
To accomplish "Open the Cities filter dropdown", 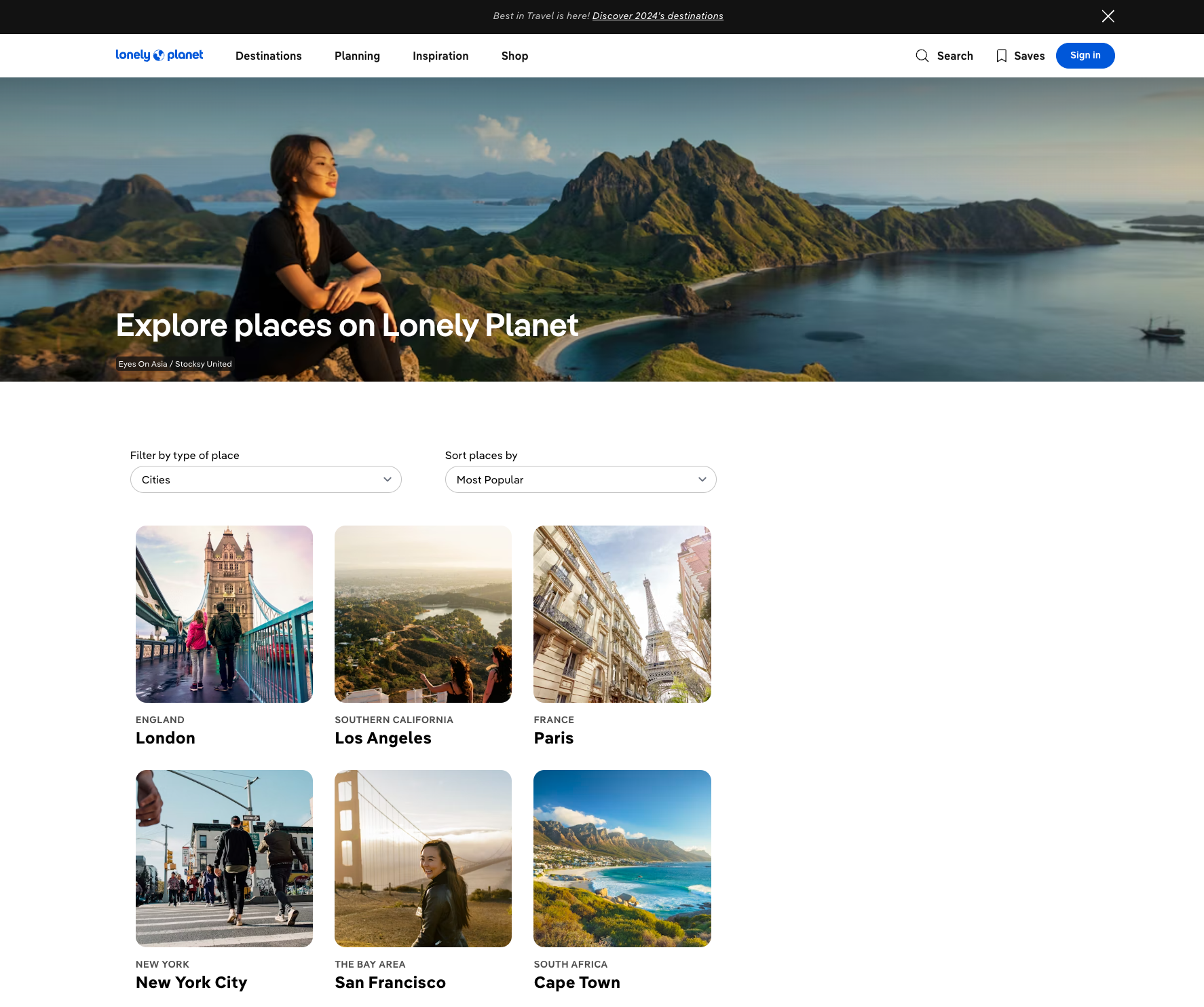I will pyautogui.click(x=266, y=479).
